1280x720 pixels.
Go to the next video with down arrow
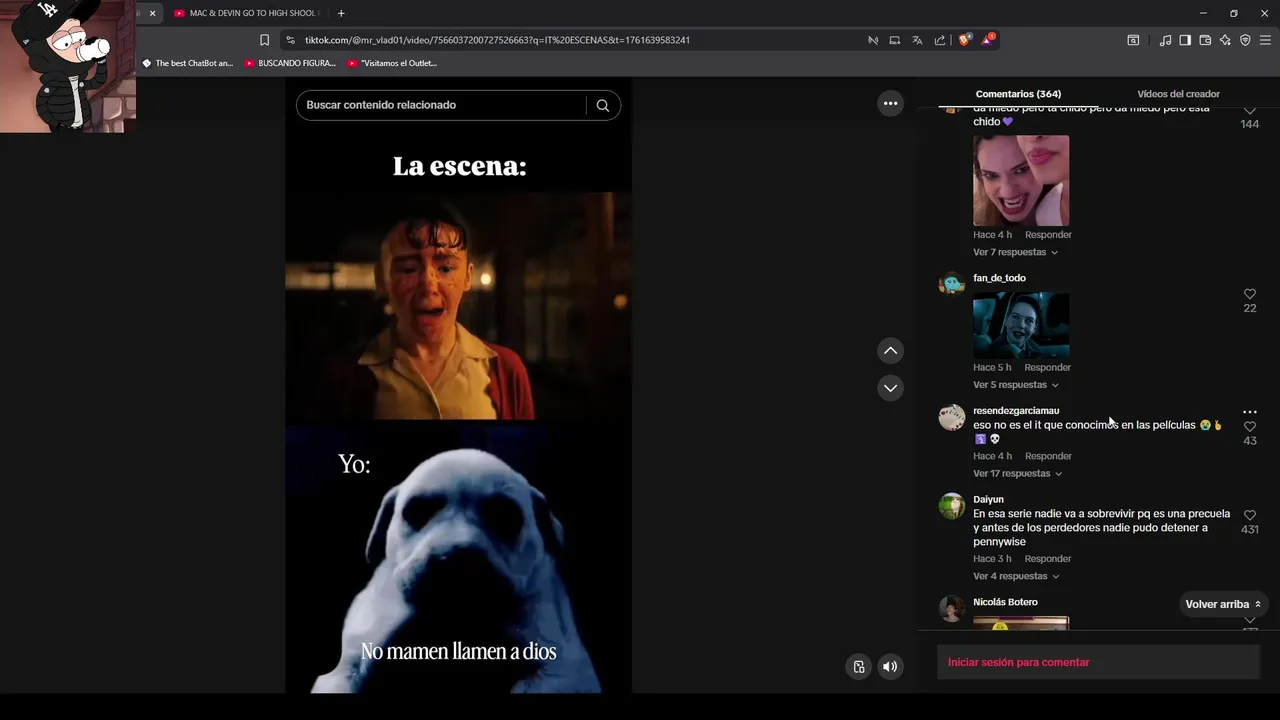pos(890,387)
